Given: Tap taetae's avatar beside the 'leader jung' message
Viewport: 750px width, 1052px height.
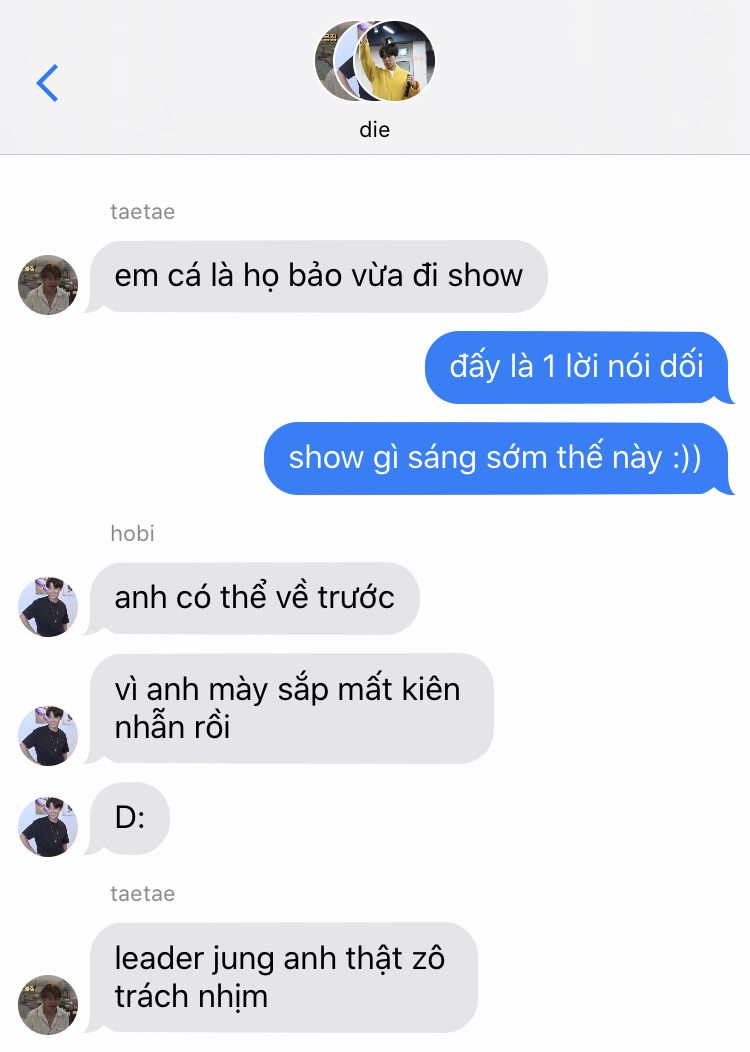Looking at the screenshot, I should pos(48,1004).
